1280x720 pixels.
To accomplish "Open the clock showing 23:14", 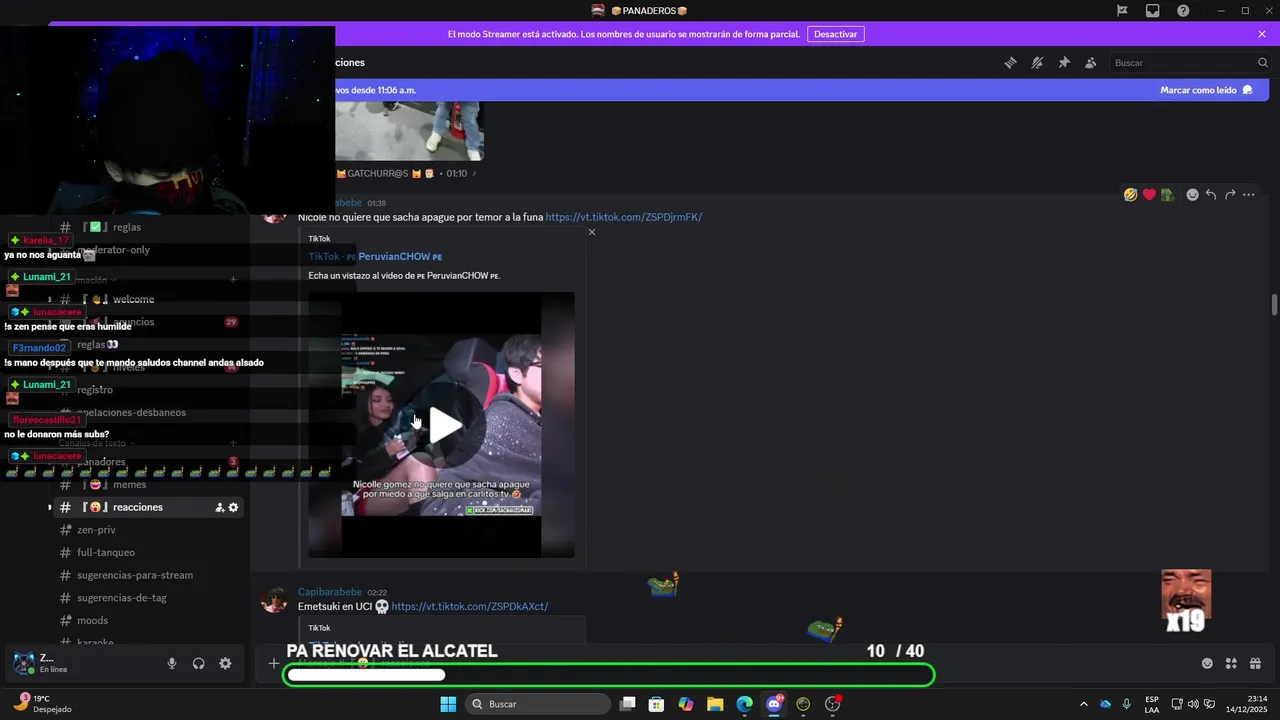I will click(1247, 704).
